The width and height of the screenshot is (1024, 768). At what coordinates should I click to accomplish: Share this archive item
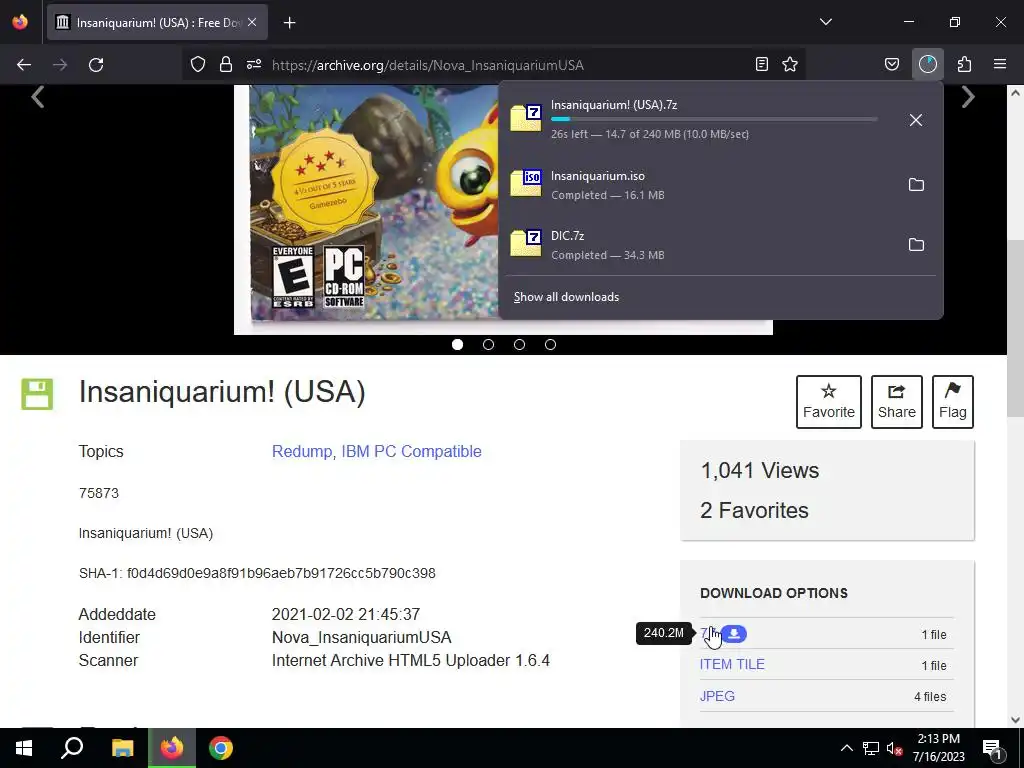point(897,402)
